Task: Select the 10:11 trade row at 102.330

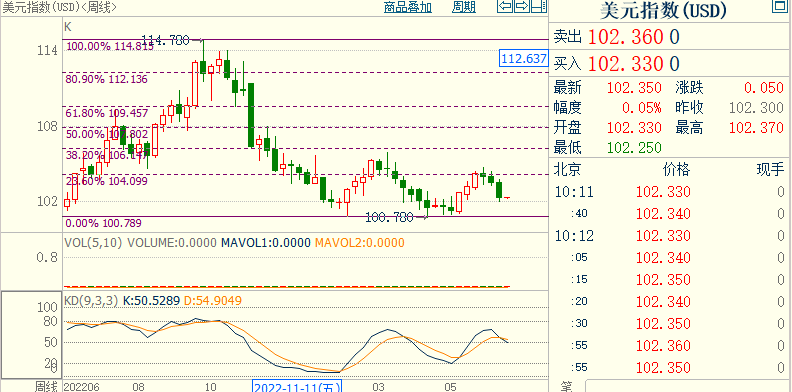Action: (x=670, y=192)
